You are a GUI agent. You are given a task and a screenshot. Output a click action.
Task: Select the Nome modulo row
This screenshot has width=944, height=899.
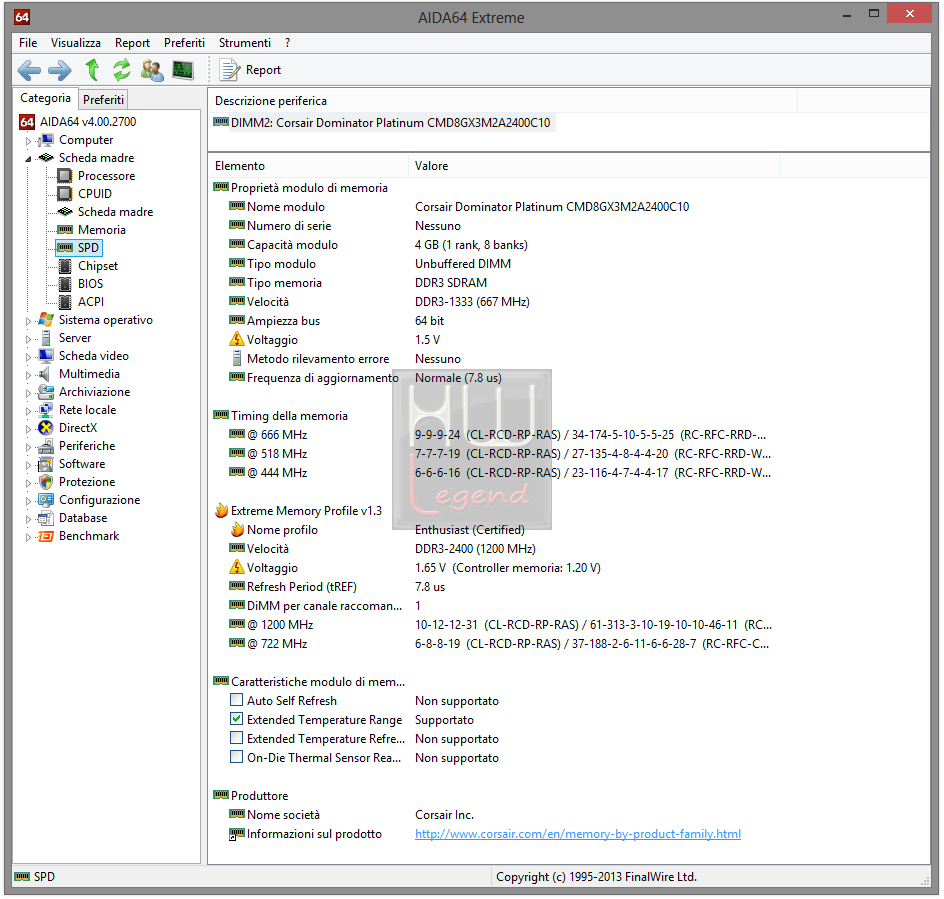tap(459, 207)
